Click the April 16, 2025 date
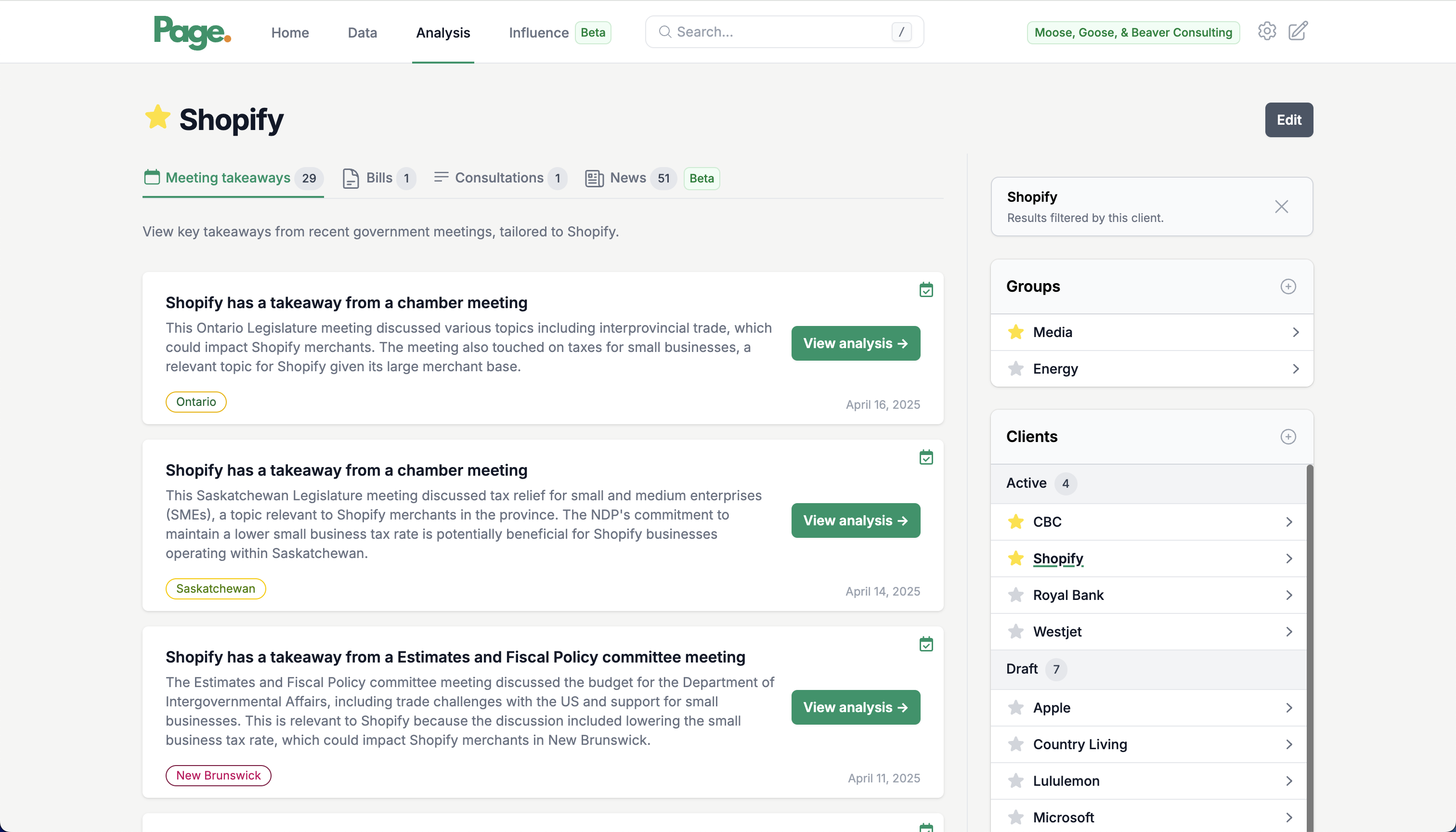The width and height of the screenshot is (1456, 832). pyautogui.click(x=882, y=404)
